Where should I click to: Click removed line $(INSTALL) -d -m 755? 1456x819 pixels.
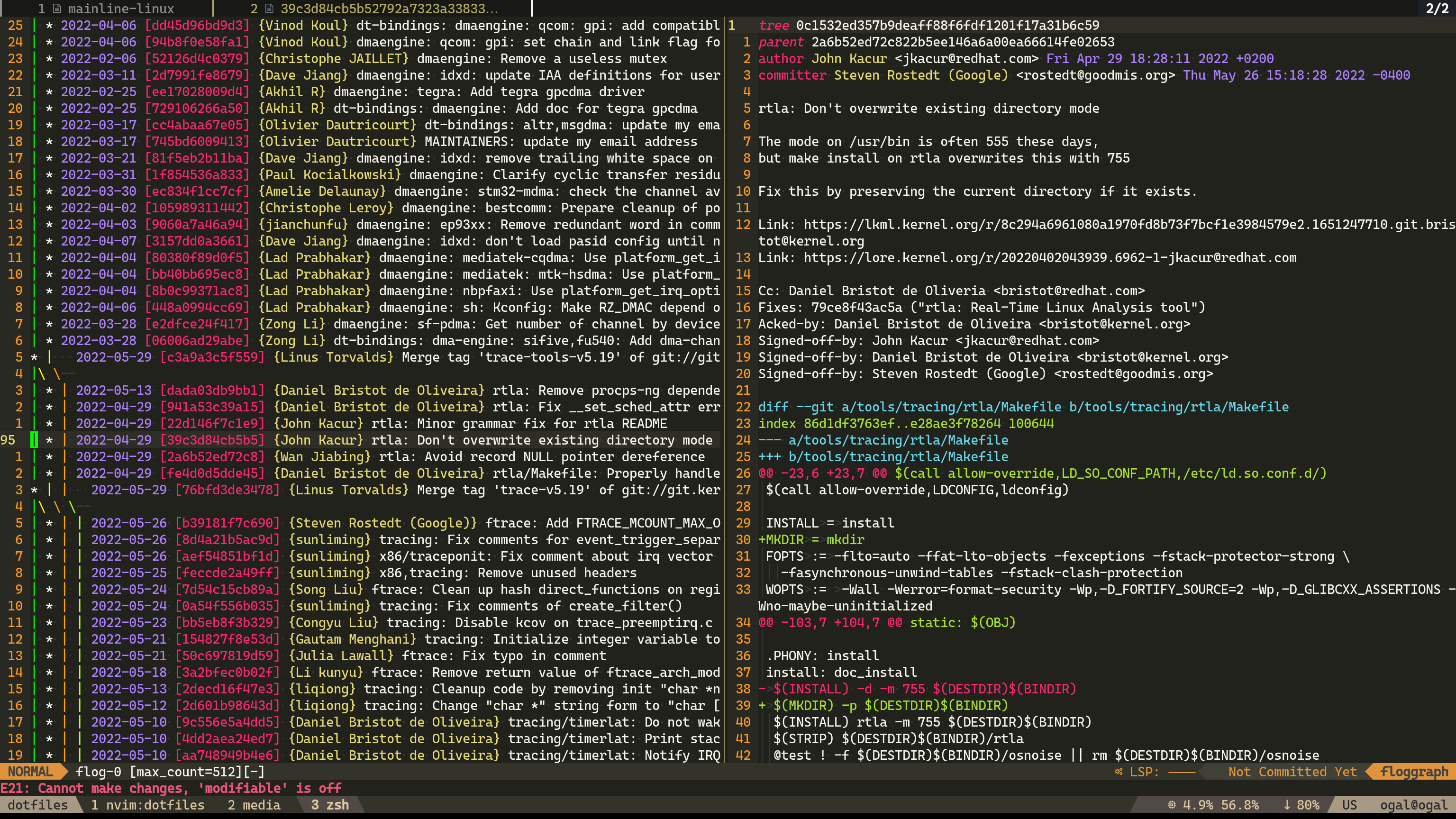click(918, 689)
